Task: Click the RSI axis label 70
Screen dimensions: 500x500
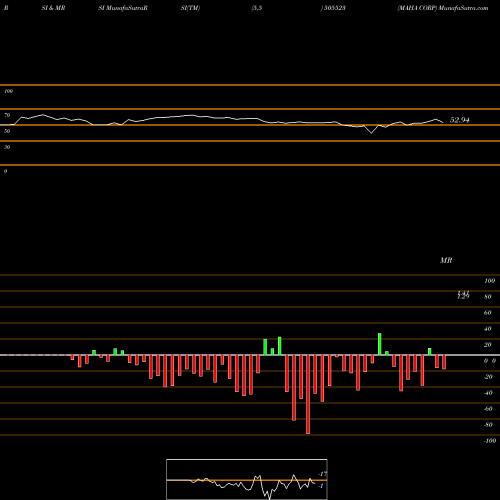Action: pyautogui.click(x=7, y=115)
